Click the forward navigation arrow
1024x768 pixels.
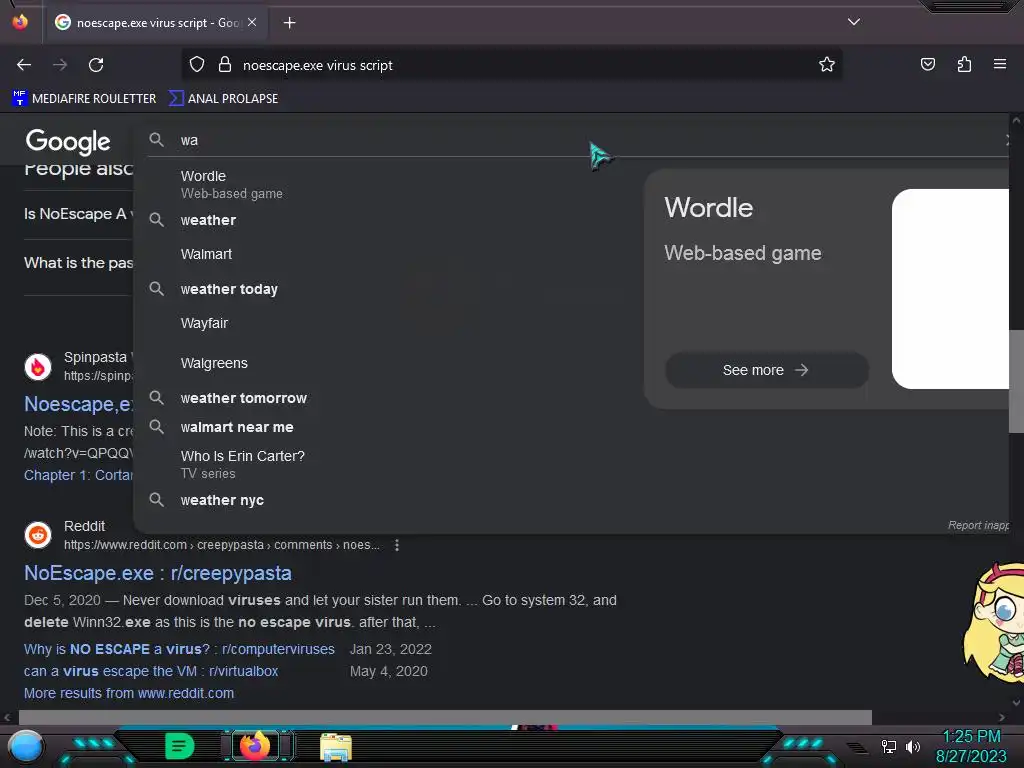(x=60, y=65)
